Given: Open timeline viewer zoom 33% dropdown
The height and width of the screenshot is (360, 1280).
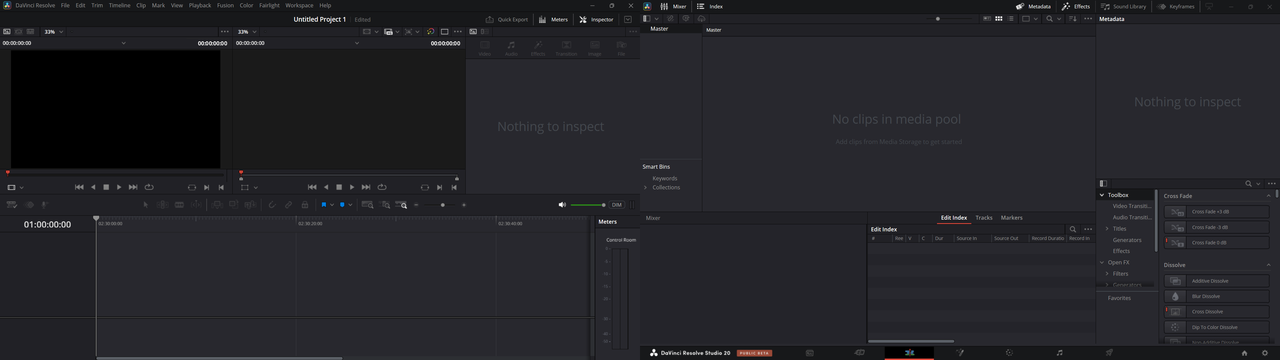Looking at the screenshot, I should pyautogui.click(x=247, y=32).
